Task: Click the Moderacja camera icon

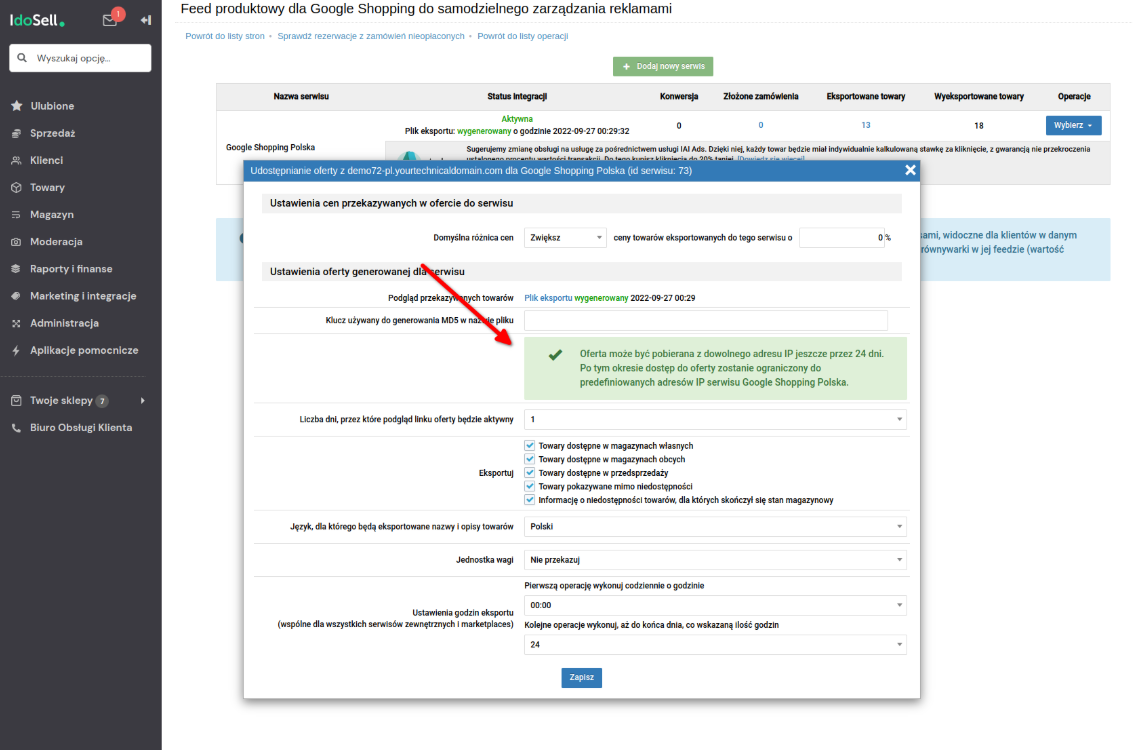Action: [17, 242]
